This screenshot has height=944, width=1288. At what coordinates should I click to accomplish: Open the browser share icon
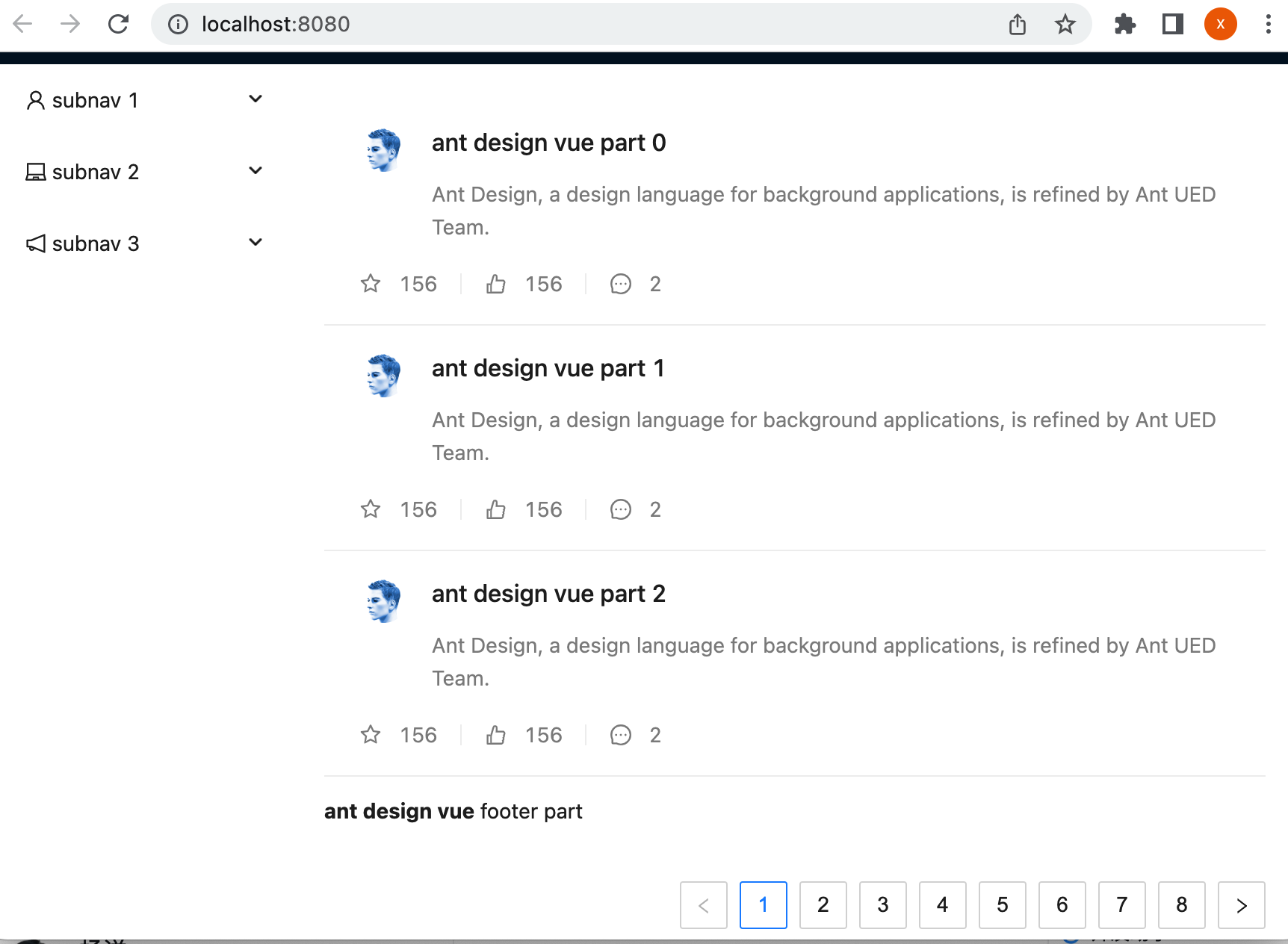click(1018, 24)
